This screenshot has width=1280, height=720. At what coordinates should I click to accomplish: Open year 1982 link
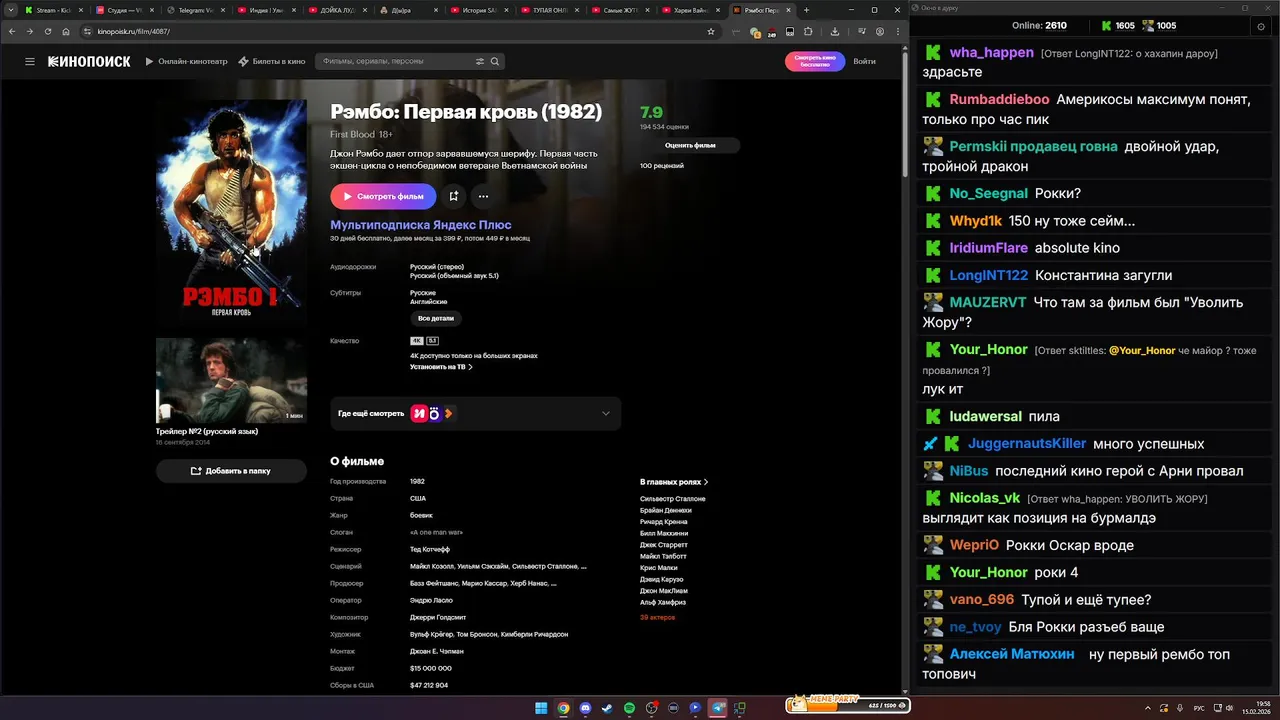tap(417, 481)
